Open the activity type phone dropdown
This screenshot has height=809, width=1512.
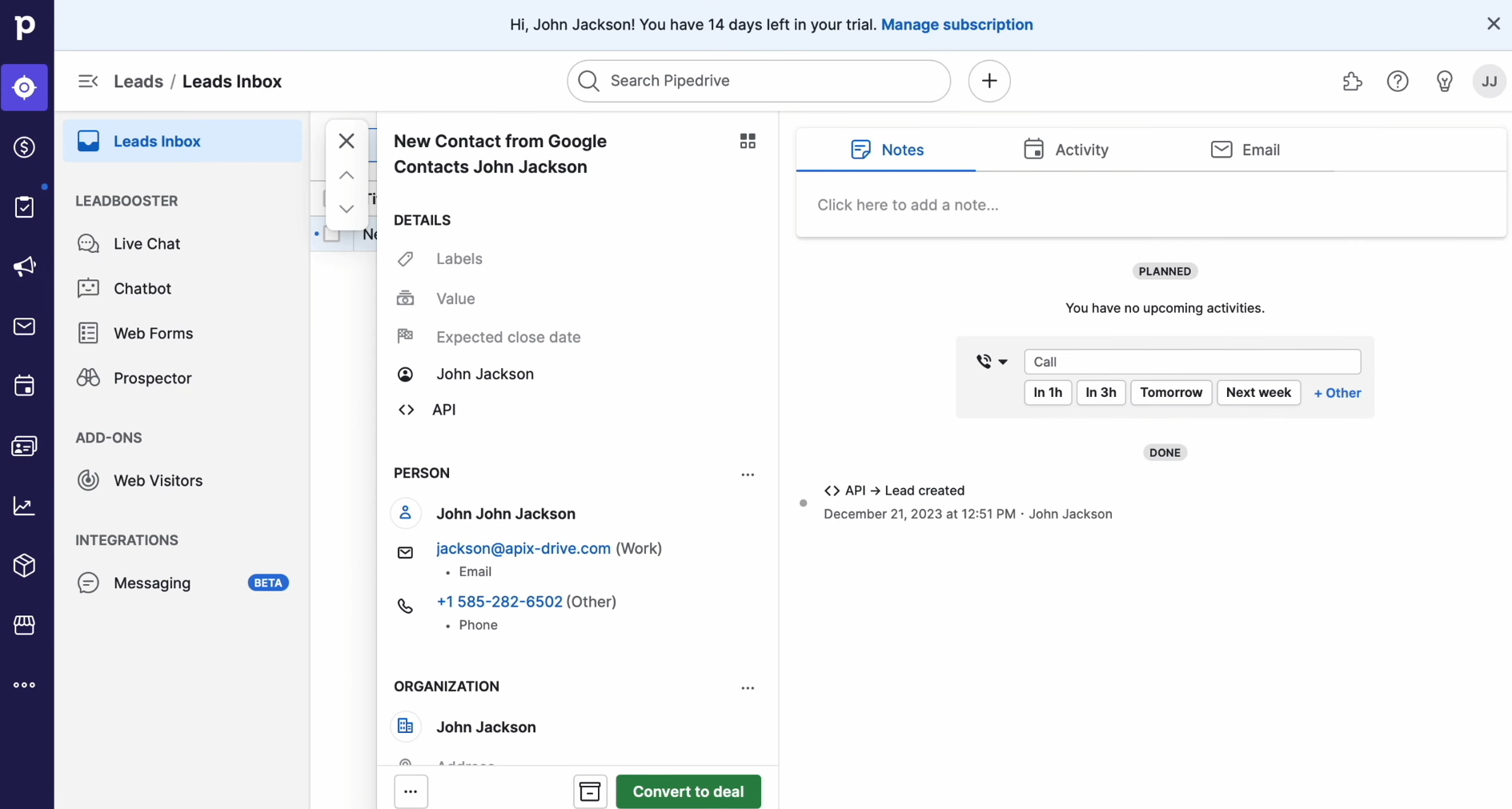[x=992, y=362]
